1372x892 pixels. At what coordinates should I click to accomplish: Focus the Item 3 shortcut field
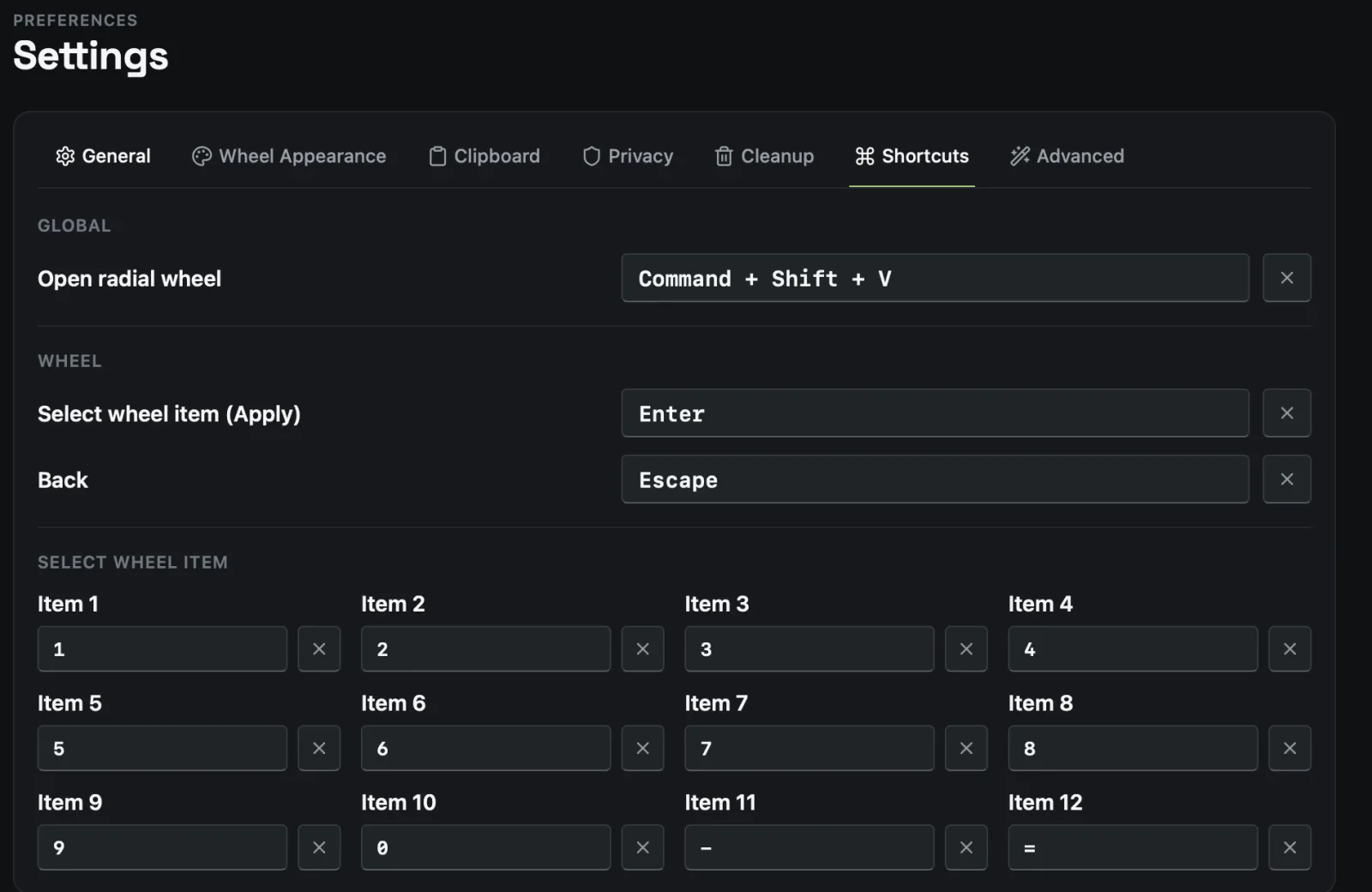[x=809, y=649]
